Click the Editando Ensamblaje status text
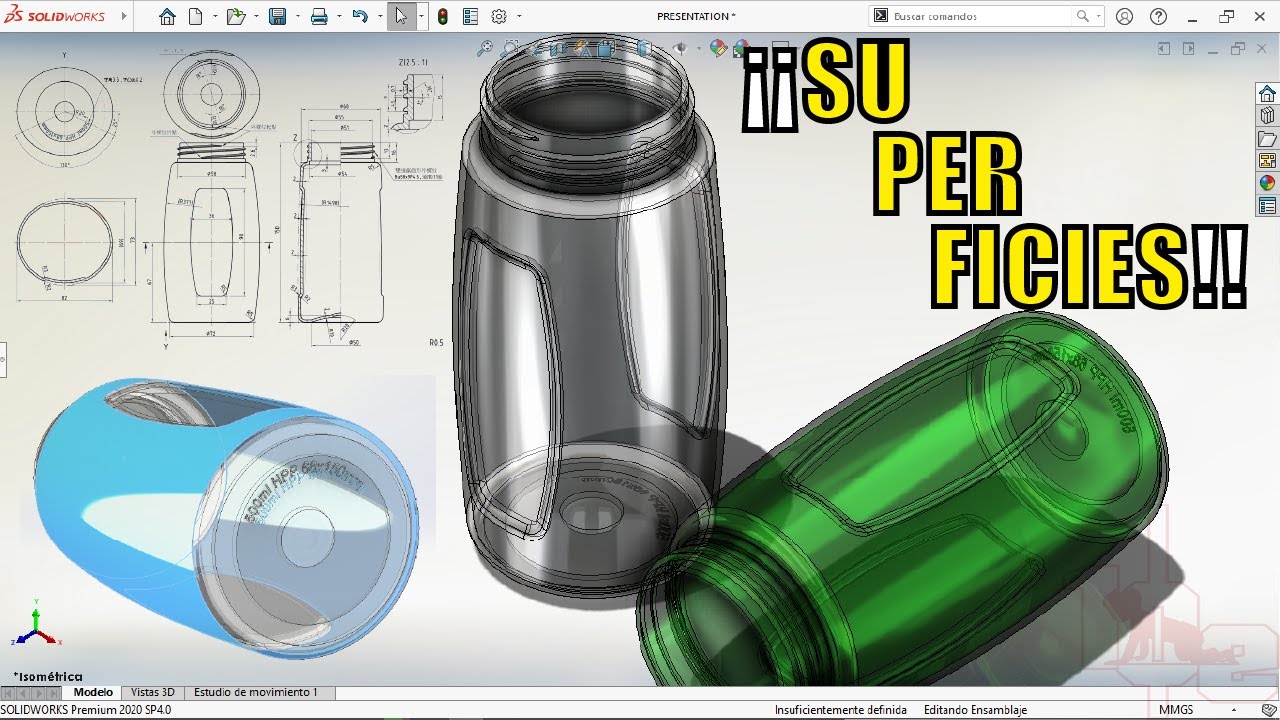 pos(975,710)
